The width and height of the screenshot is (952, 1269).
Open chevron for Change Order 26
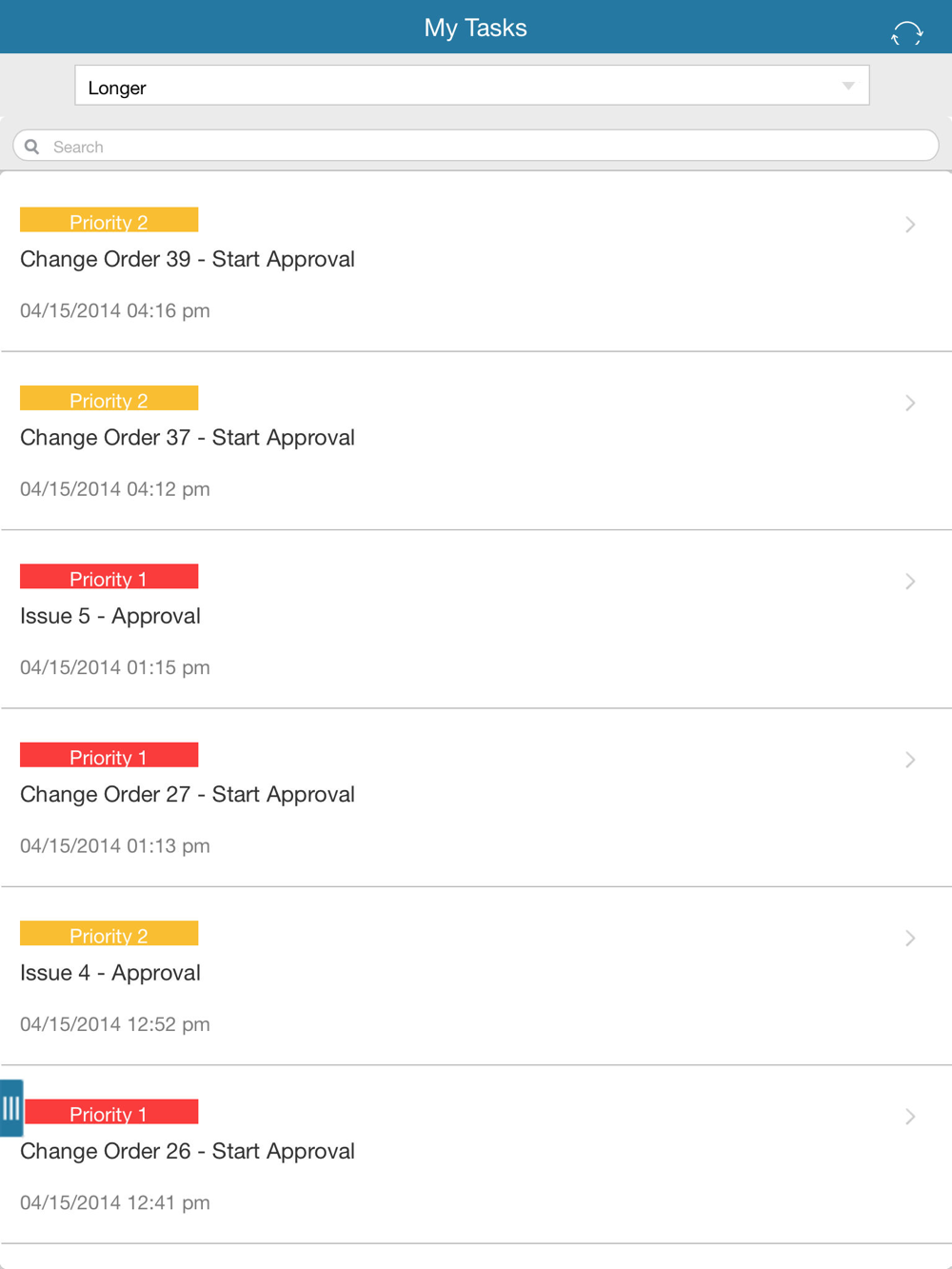click(x=910, y=1117)
